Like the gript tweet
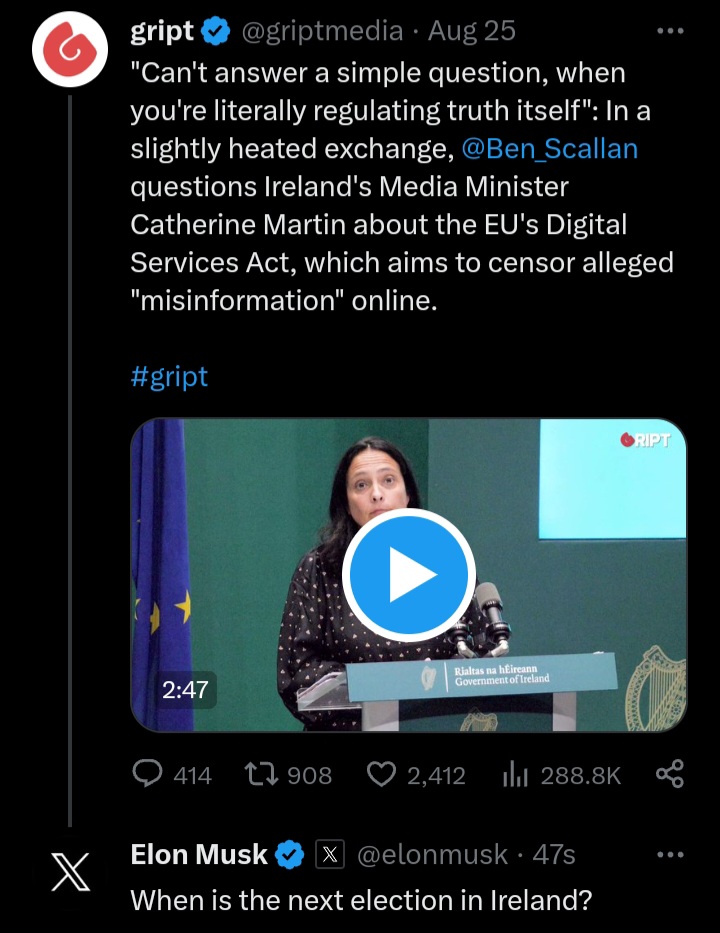Viewport: 720px width, 933px height. tap(382, 775)
